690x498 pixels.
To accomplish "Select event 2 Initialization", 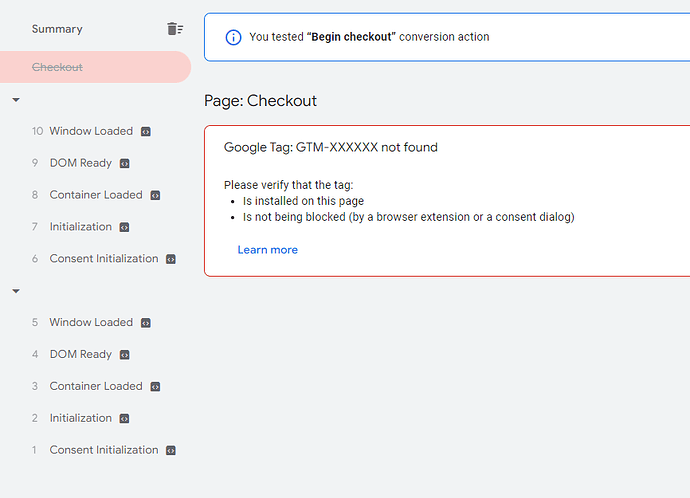I will (x=80, y=418).
